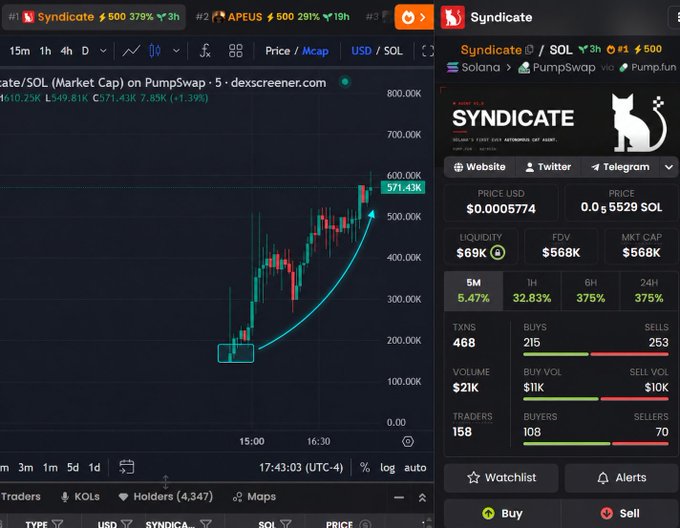
Task: Minimize the transactions panel
Action: click(x=399, y=497)
